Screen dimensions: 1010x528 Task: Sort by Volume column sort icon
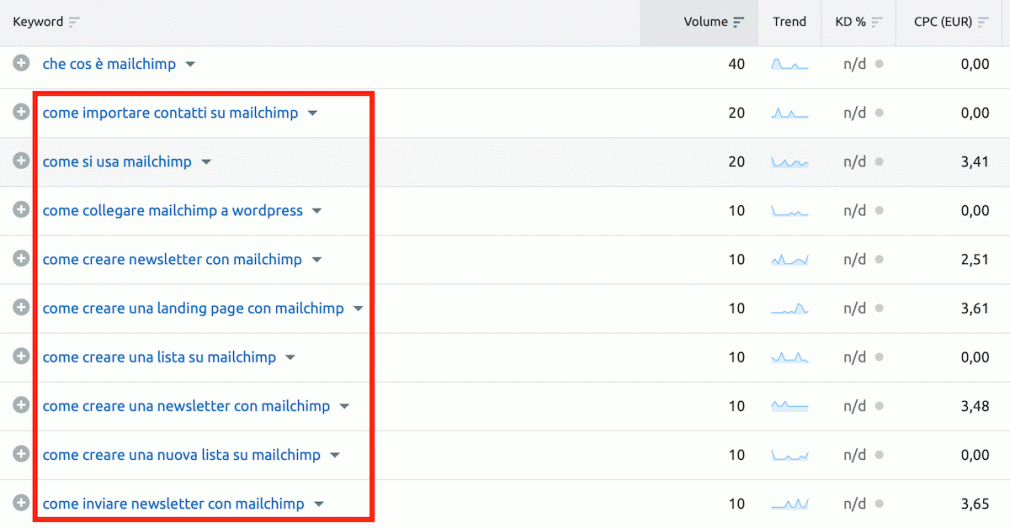tap(738, 23)
